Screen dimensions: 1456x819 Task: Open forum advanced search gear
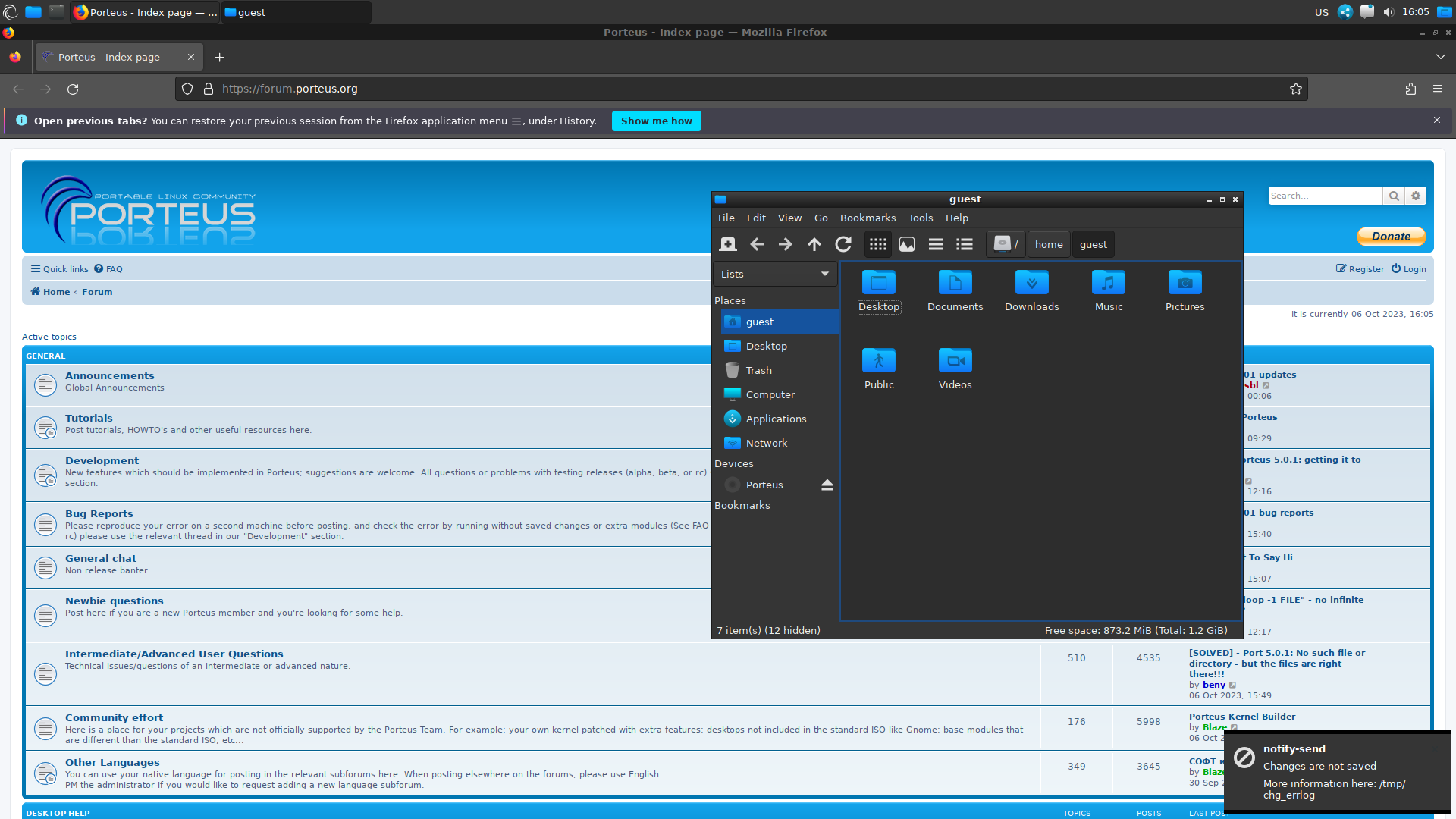1416,196
